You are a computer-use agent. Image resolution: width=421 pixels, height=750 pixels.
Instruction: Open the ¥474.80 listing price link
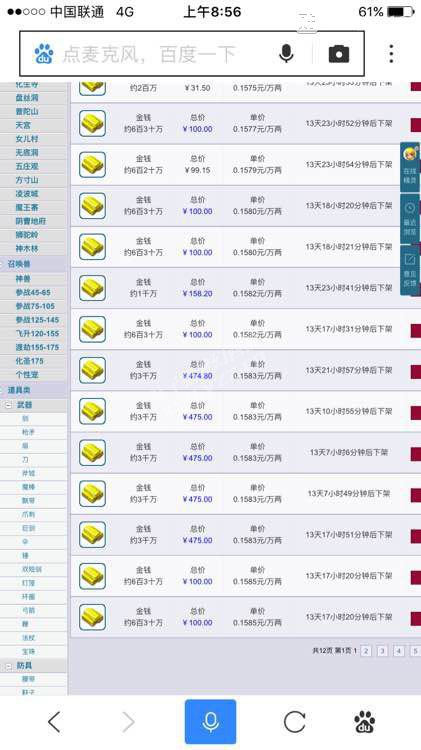pos(198,376)
